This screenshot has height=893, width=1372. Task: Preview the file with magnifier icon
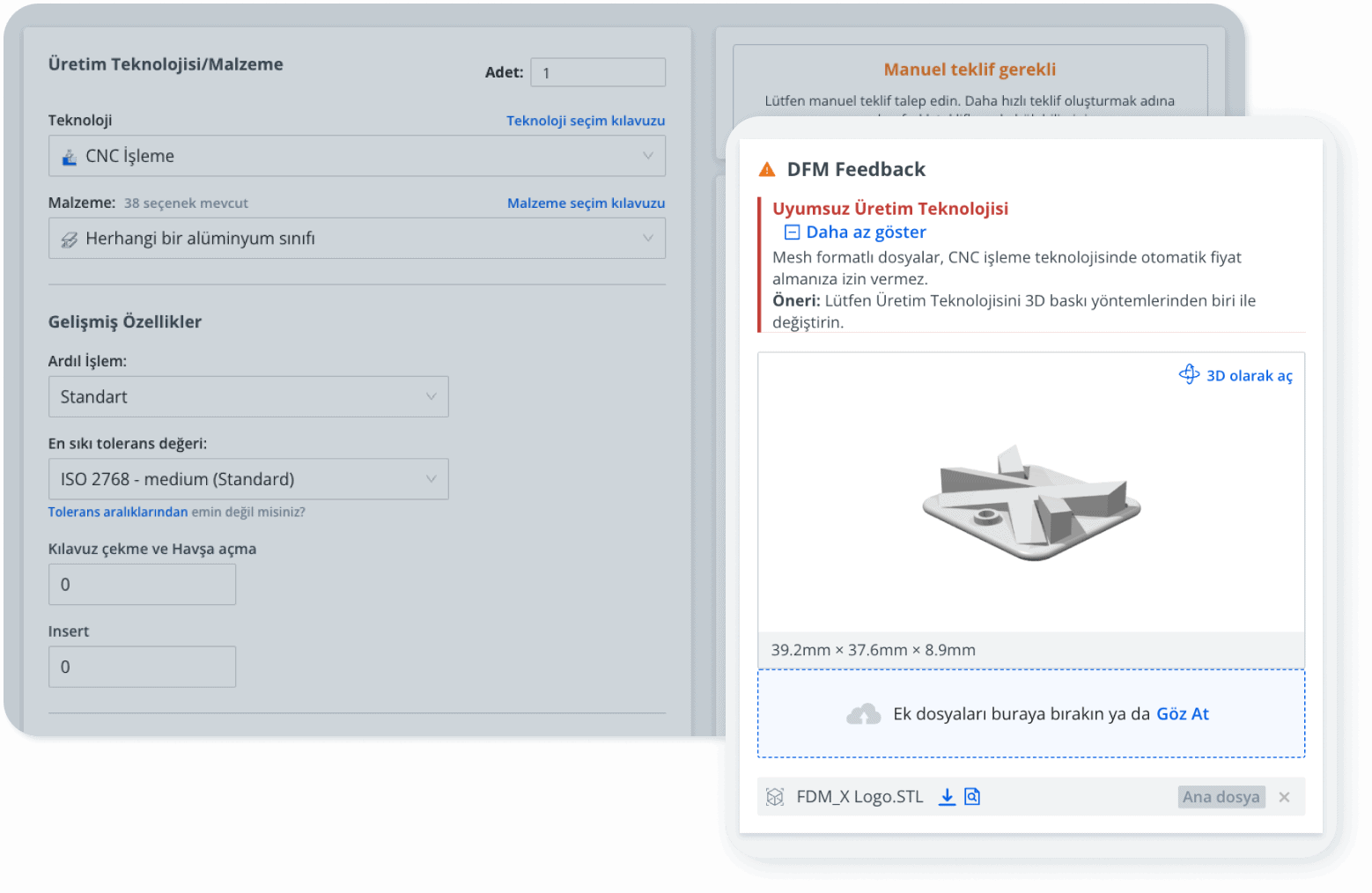coord(972,797)
